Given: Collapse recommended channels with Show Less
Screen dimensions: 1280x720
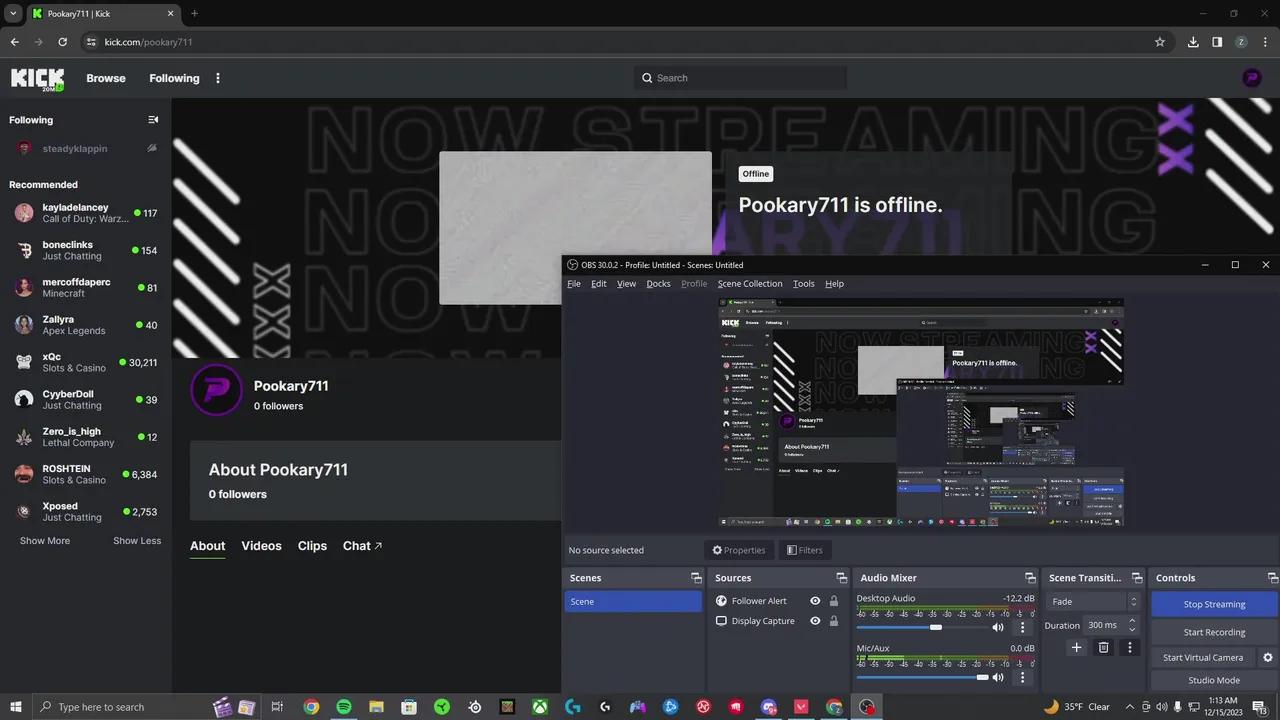Looking at the screenshot, I should [137, 541].
